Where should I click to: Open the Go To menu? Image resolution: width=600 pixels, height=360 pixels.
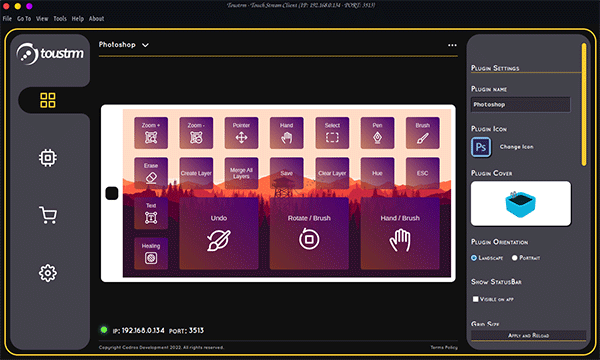coord(24,18)
